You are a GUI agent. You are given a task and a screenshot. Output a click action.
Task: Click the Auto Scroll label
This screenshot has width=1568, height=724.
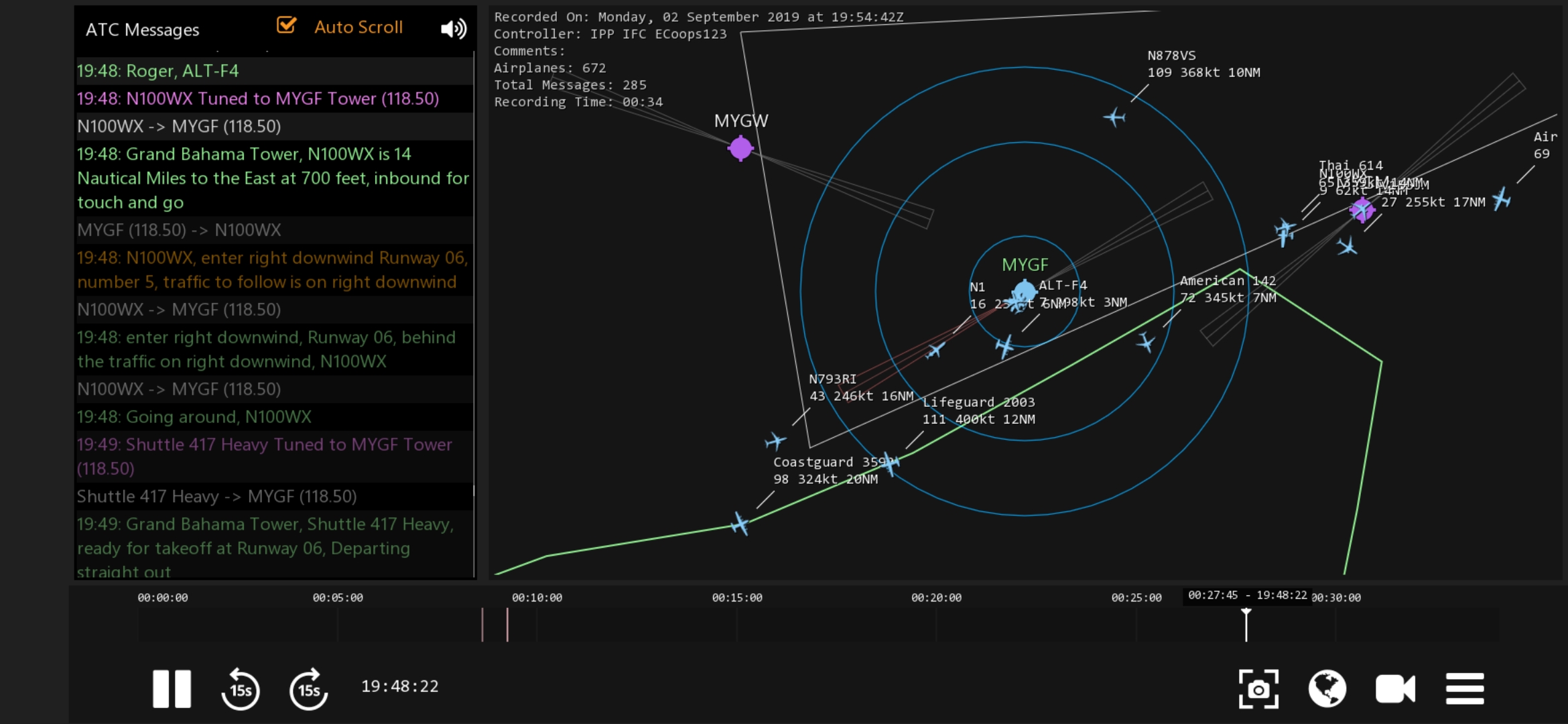click(x=358, y=27)
